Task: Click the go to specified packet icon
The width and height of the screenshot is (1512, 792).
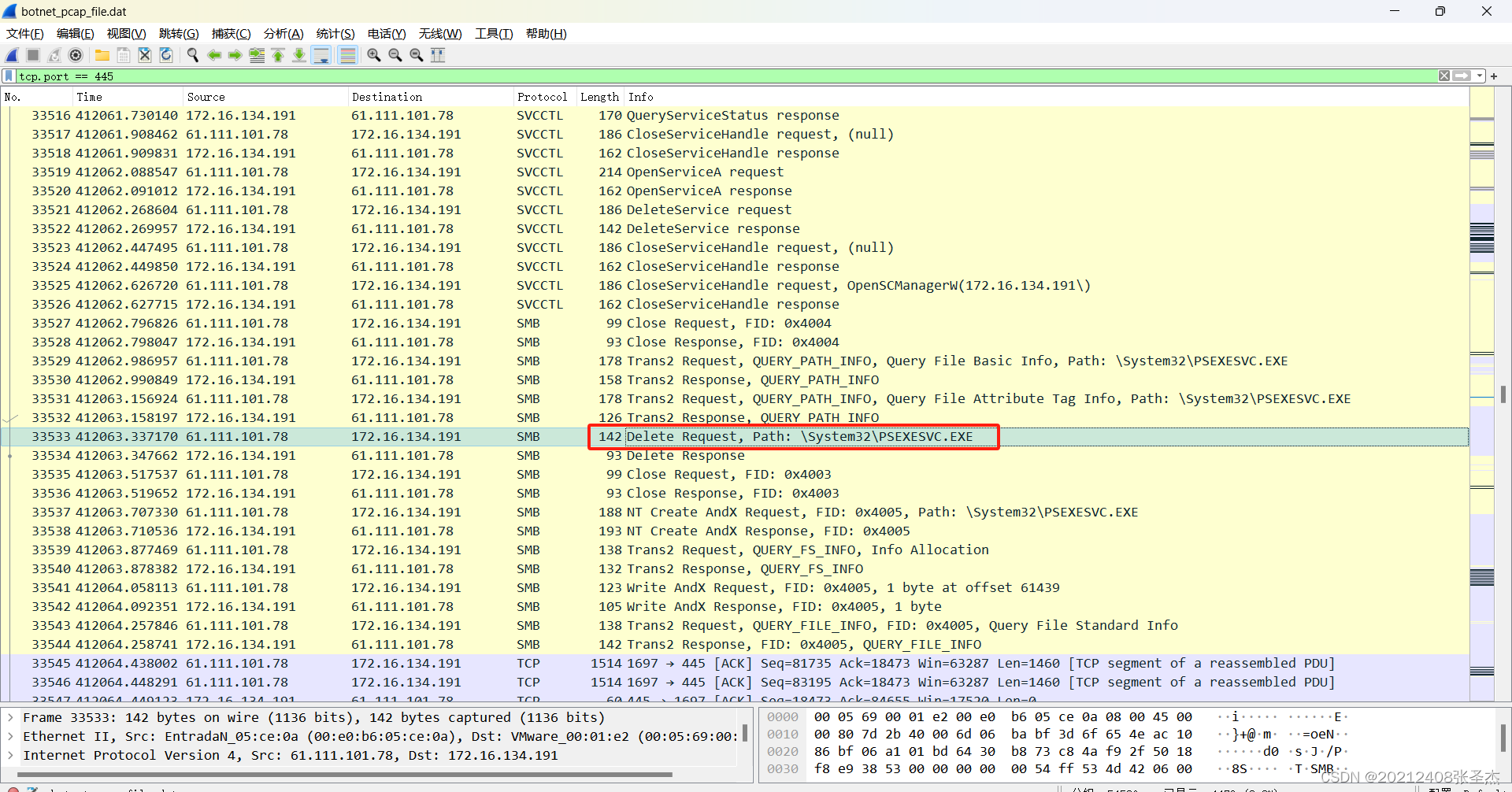Action: 257,55
